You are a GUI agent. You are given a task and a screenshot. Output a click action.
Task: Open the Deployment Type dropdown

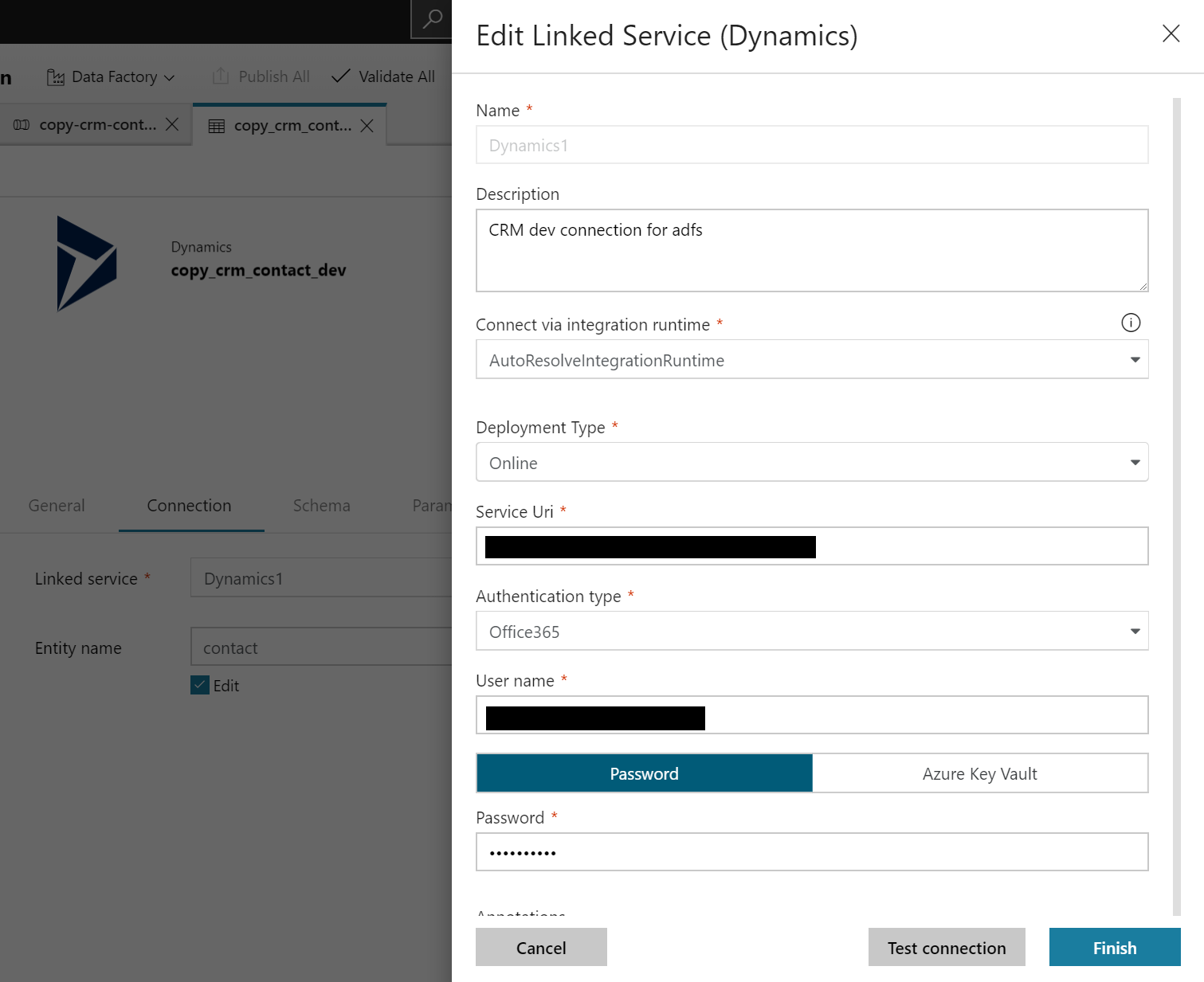tap(812, 462)
